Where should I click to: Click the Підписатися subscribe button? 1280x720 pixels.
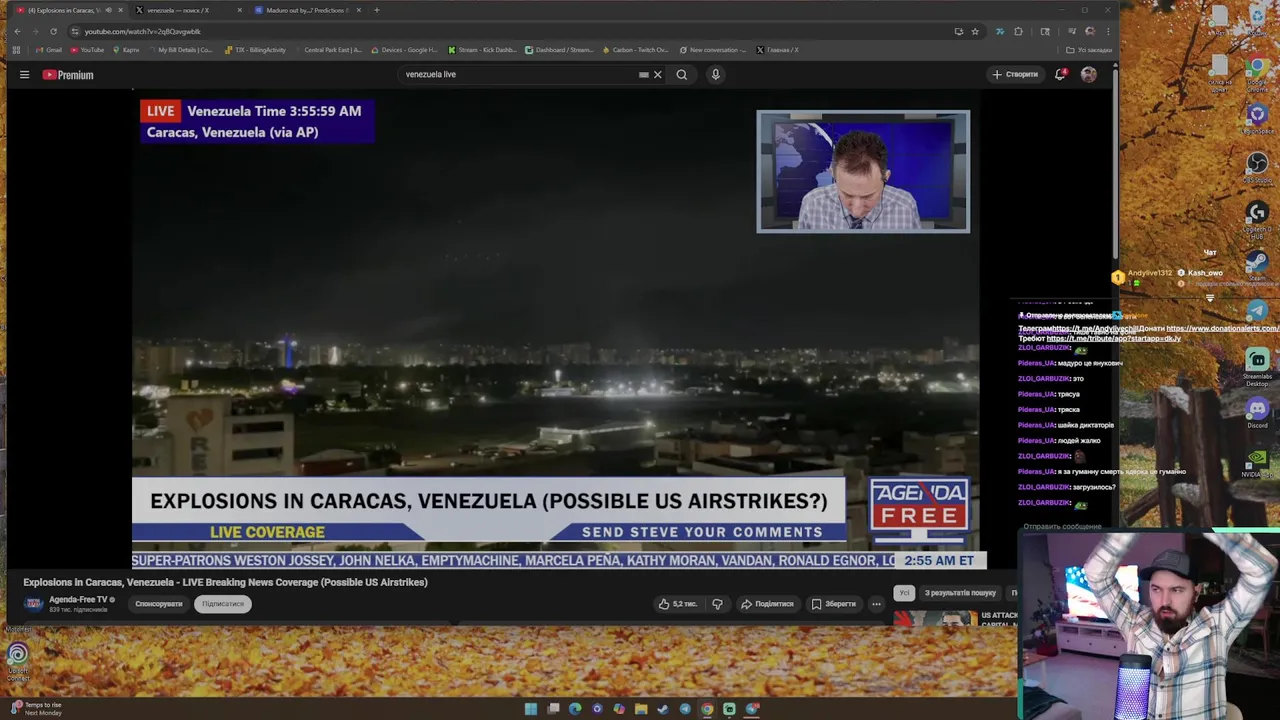coord(223,604)
